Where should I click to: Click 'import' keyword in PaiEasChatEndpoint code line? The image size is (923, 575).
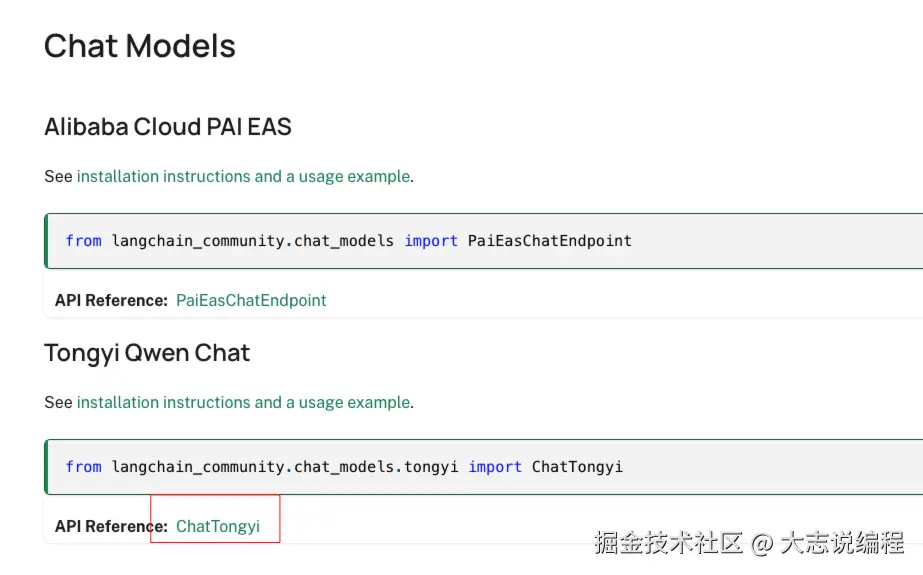(x=431, y=241)
